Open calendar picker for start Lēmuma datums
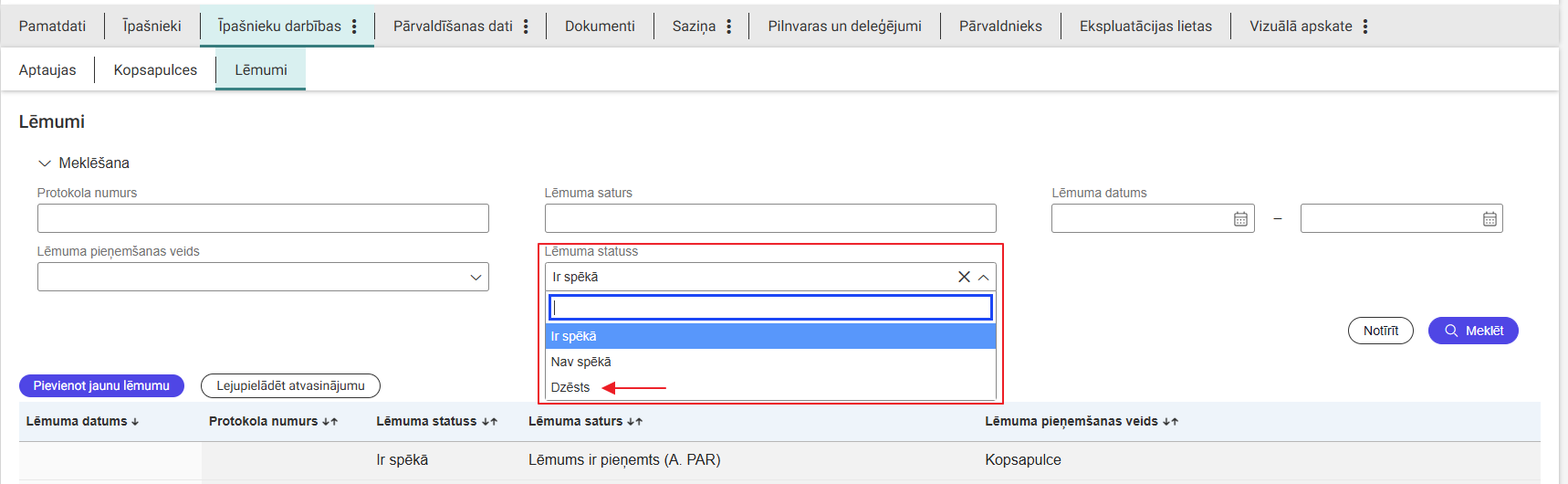 1240,219
